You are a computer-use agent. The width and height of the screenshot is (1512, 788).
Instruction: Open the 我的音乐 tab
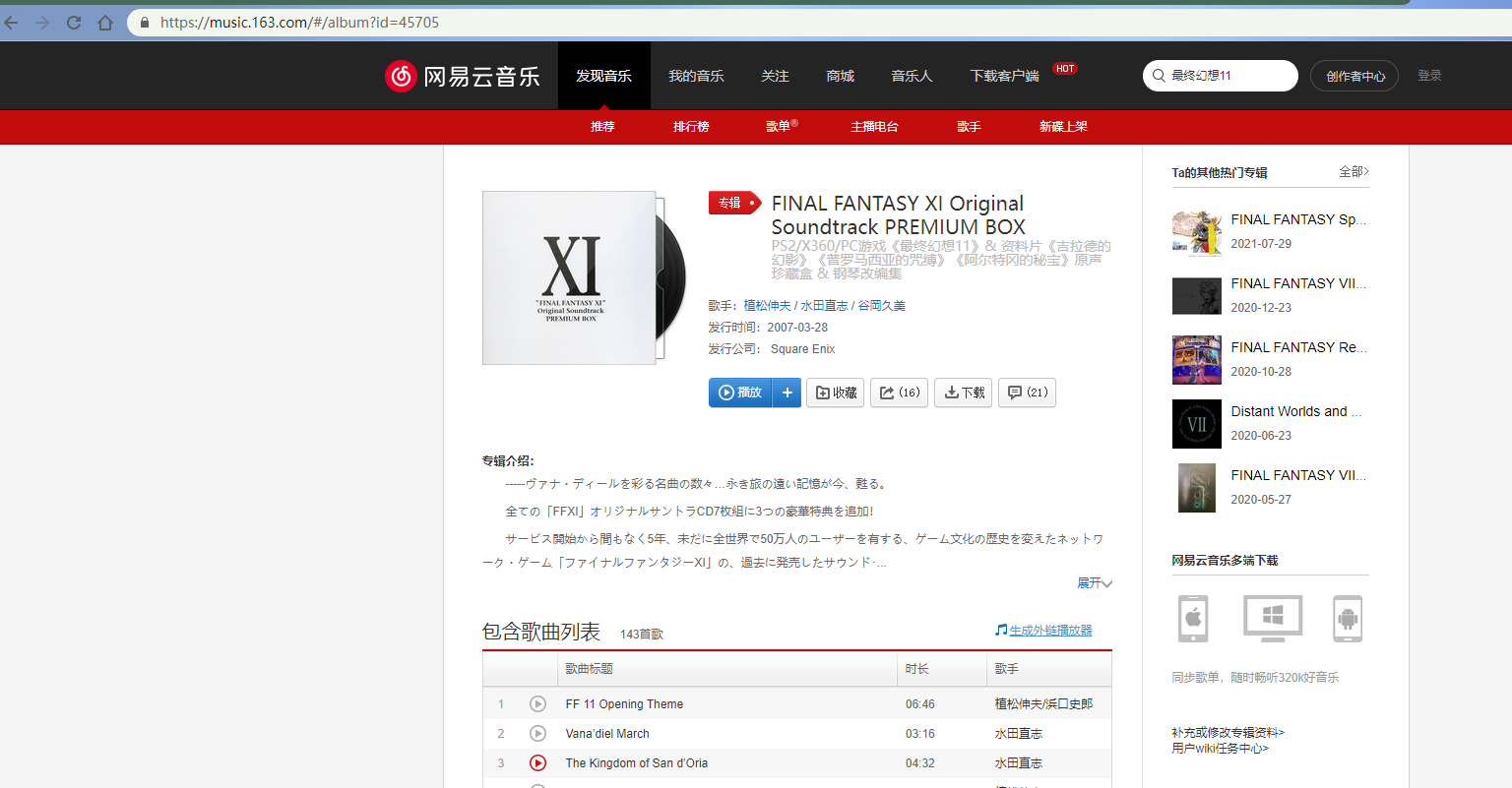click(x=696, y=76)
